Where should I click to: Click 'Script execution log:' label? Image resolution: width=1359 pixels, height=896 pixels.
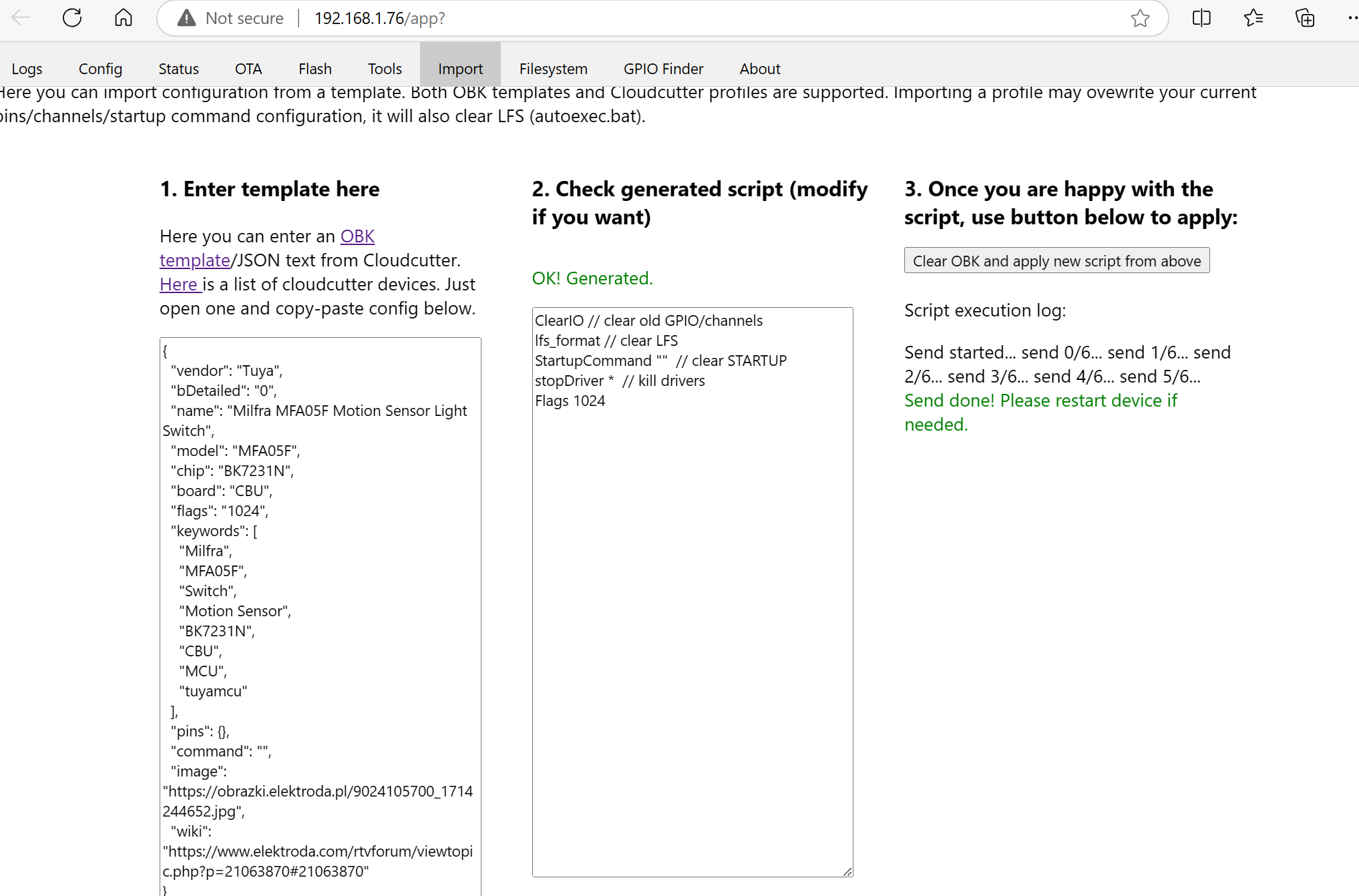985,310
